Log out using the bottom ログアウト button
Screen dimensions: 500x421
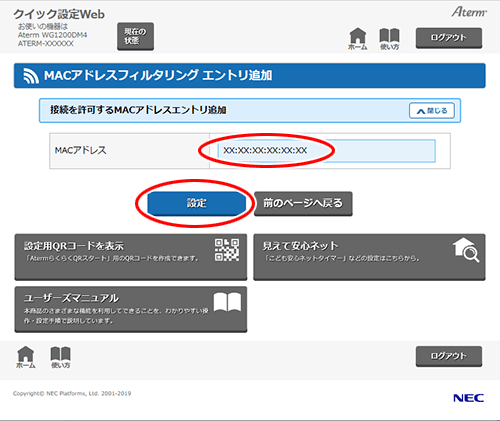pyautogui.click(x=449, y=356)
